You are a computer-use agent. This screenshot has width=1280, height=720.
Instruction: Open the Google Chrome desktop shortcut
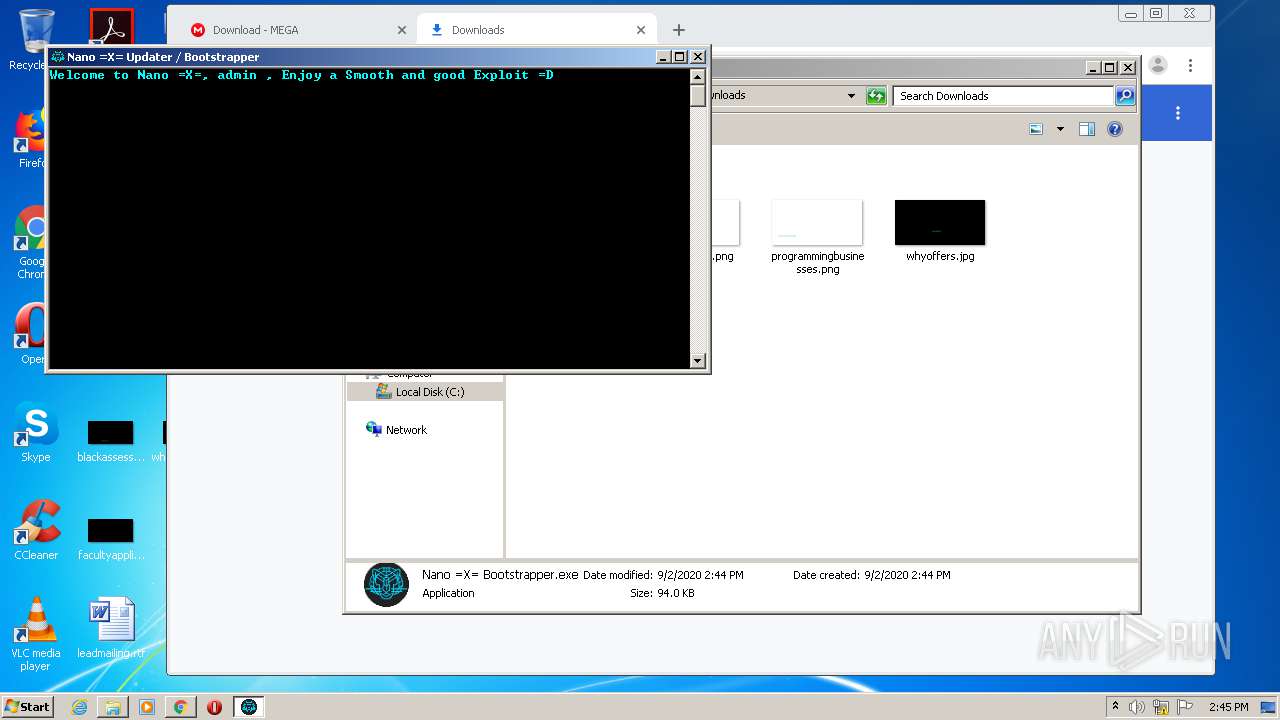click(x=32, y=243)
